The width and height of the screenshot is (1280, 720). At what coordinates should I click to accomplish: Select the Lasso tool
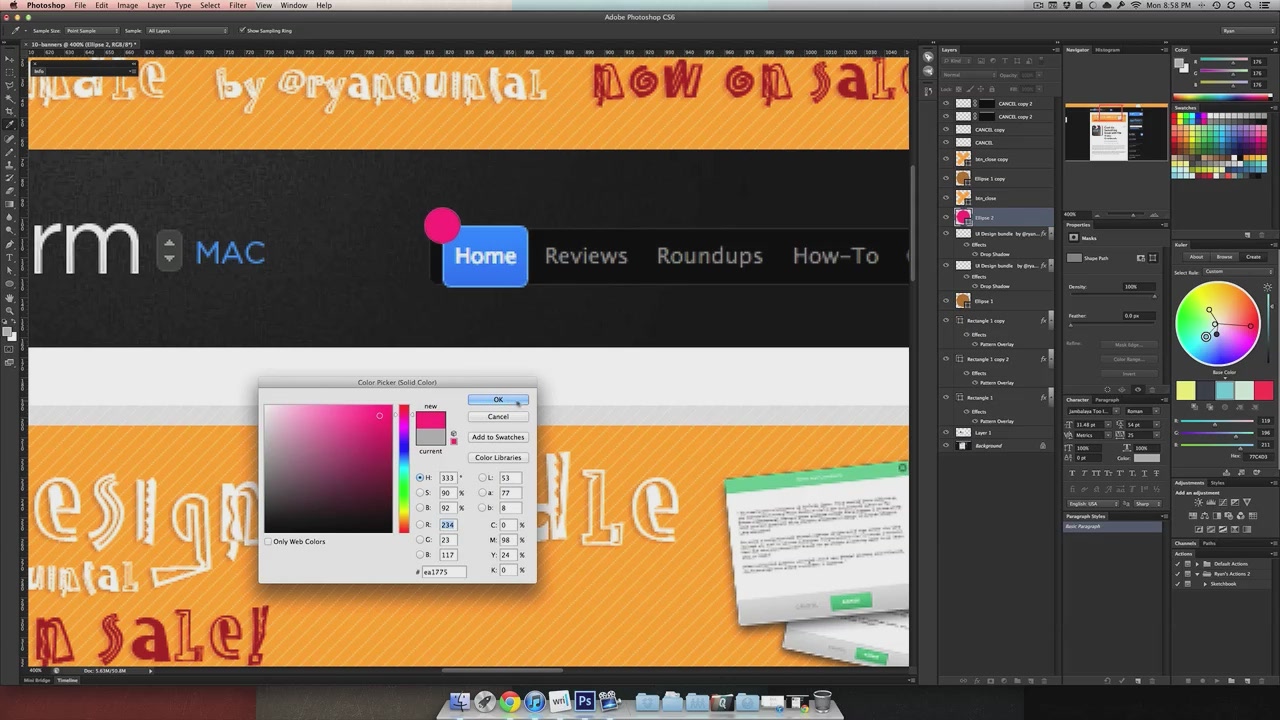10,86
